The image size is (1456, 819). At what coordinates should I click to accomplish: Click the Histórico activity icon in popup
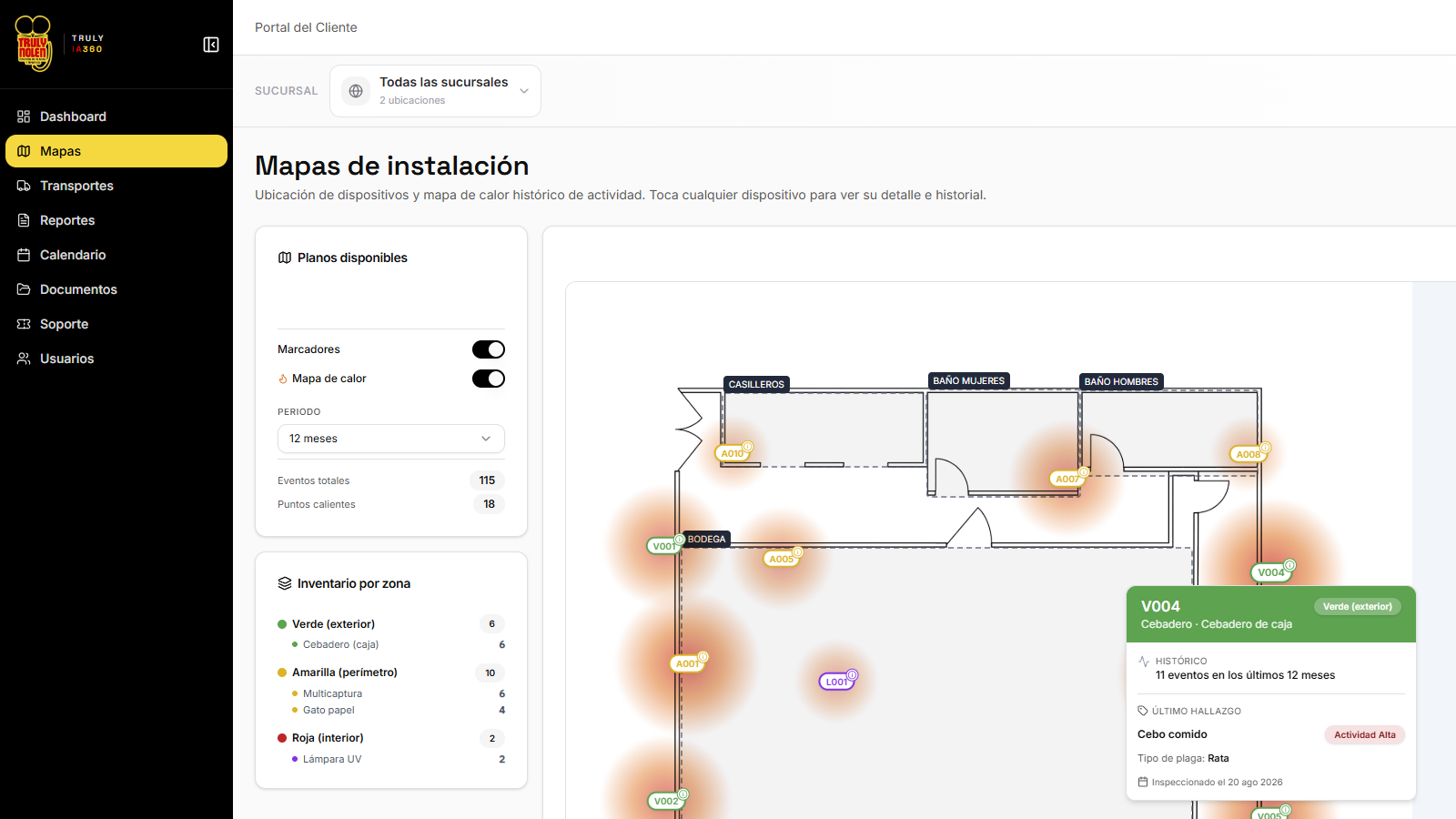click(x=1144, y=662)
